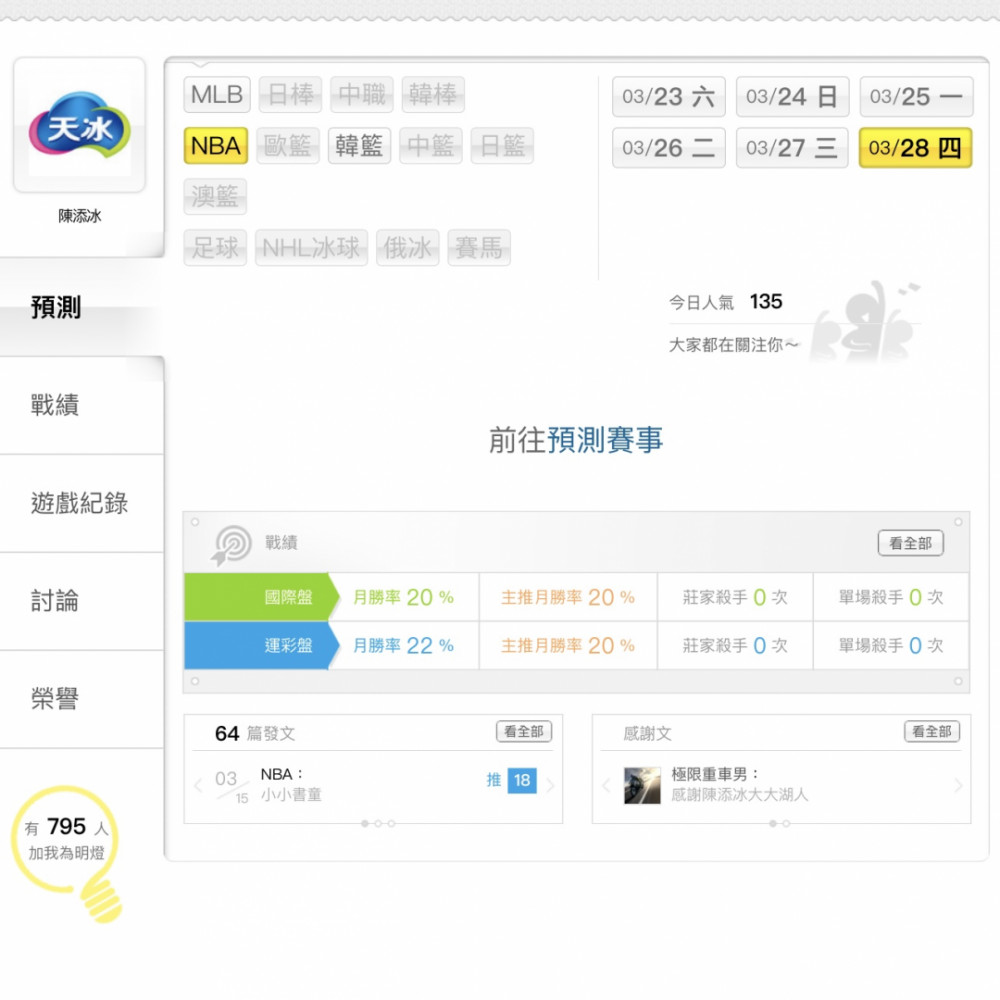Click the 國際盤 green row label
This screenshot has height=1000, width=1000.
click(261, 597)
